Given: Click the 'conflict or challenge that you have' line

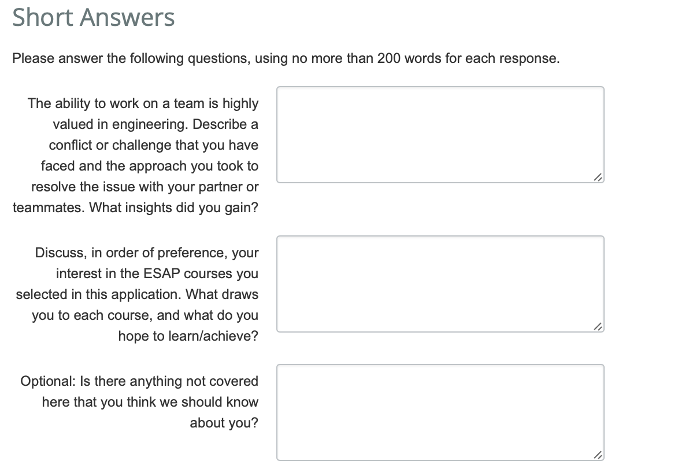Looking at the screenshot, I should click(154, 145).
